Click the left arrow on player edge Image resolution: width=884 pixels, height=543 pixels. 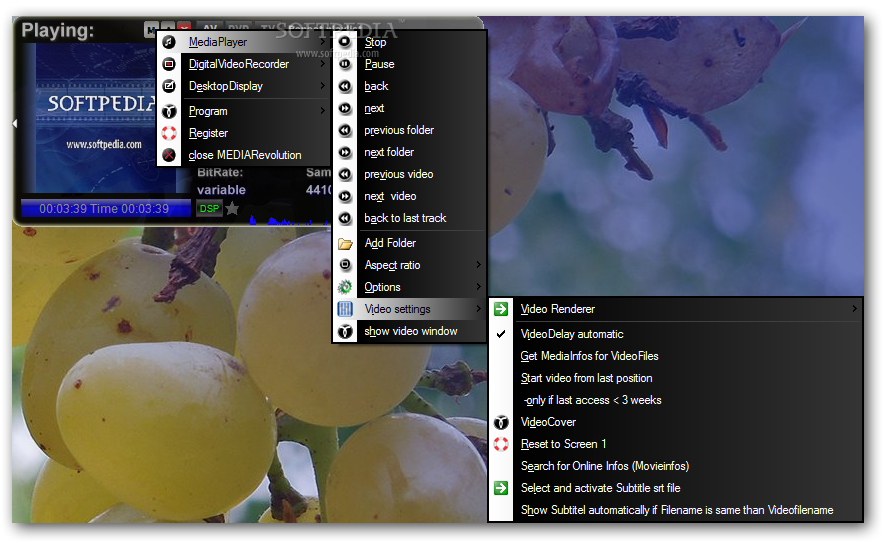click(x=15, y=123)
